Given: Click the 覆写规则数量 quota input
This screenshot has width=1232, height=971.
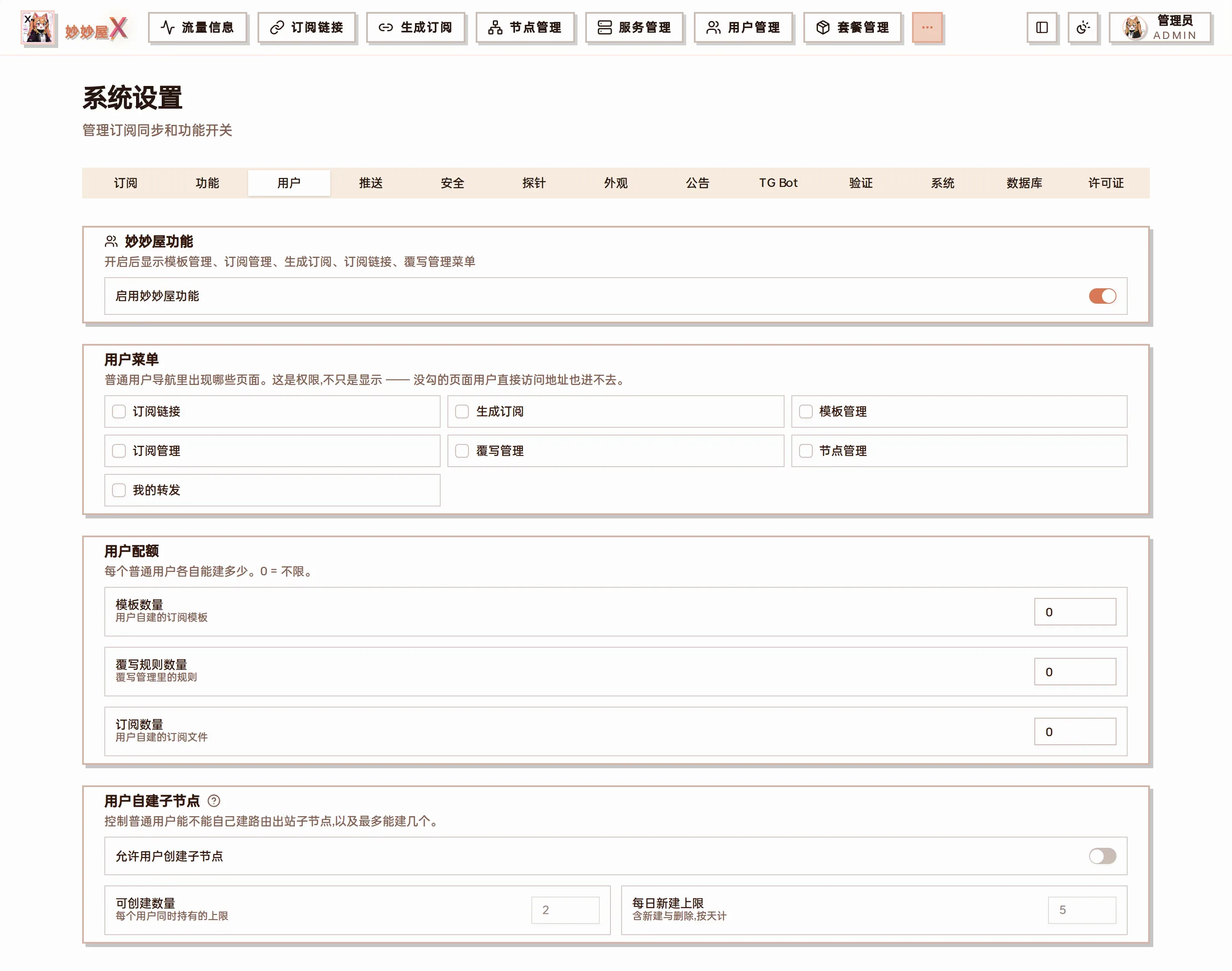Looking at the screenshot, I should pos(1075,672).
